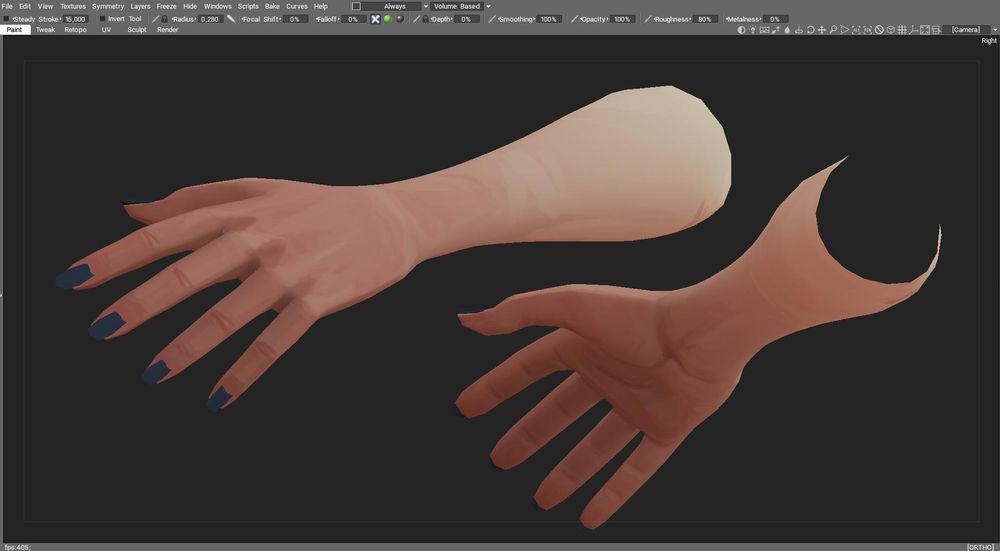This screenshot has height=551, width=1000.
Task: Open the Always dropdown
Action: click(x=395, y=6)
